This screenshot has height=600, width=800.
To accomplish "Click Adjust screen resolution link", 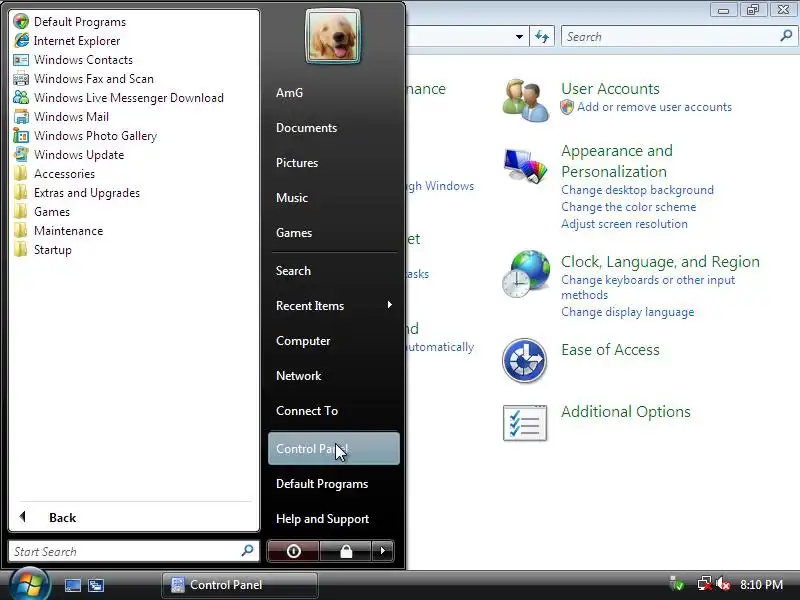I will pyautogui.click(x=624, y=224).
